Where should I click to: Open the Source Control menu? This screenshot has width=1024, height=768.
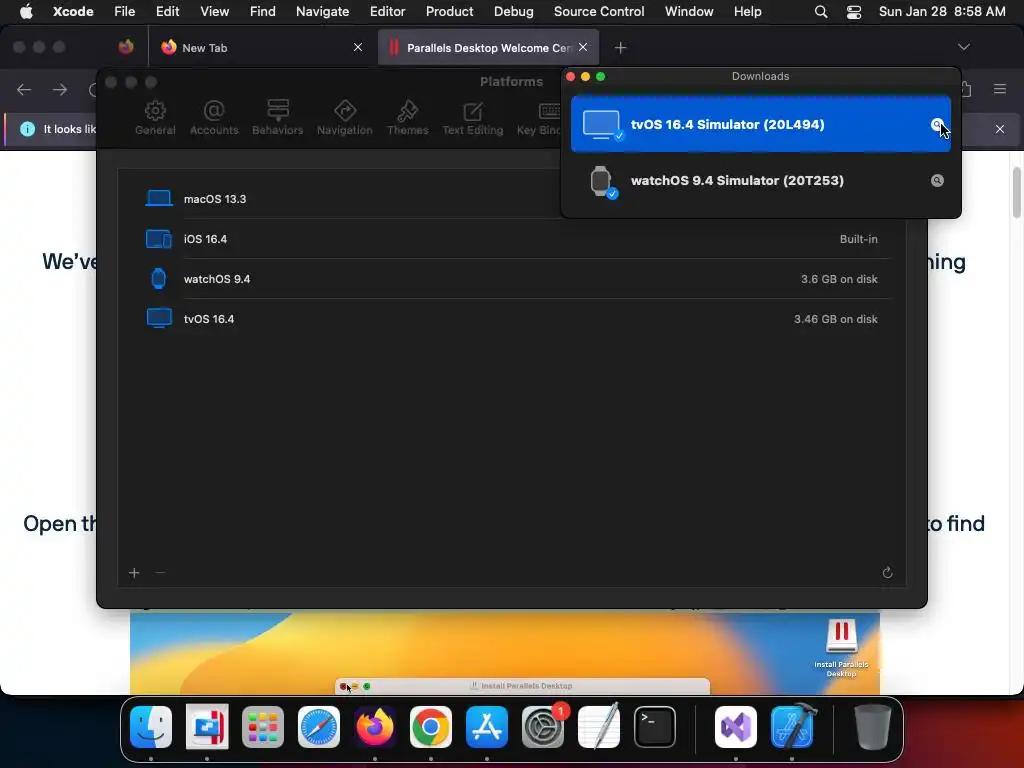coord(599,11)
